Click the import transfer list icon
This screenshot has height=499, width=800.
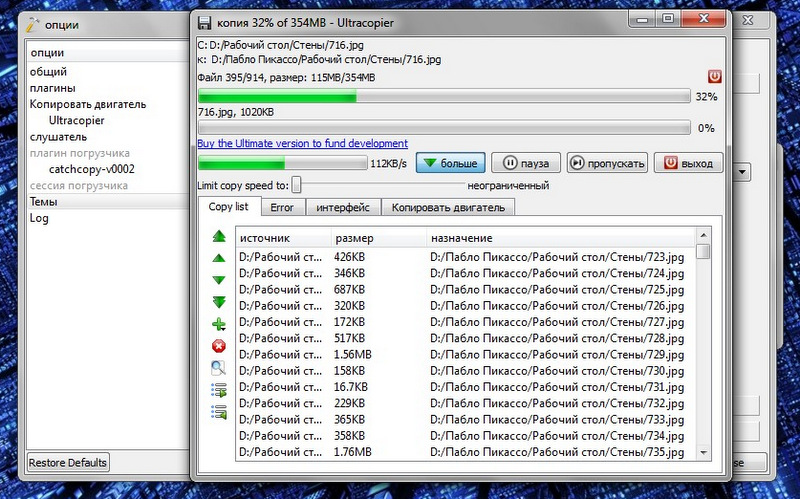(219, 412)
